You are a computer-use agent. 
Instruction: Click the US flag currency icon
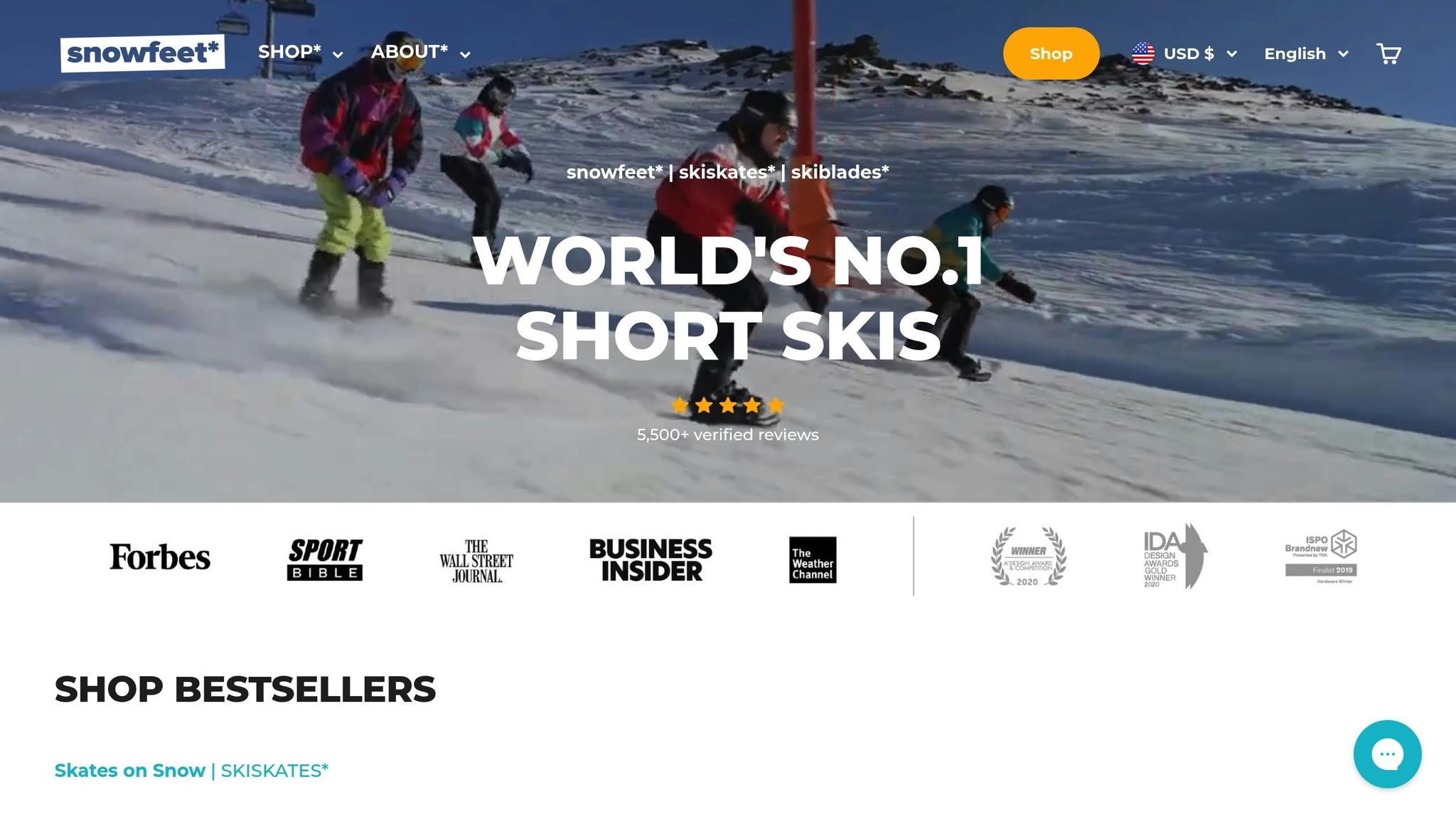pos(1142,53)
